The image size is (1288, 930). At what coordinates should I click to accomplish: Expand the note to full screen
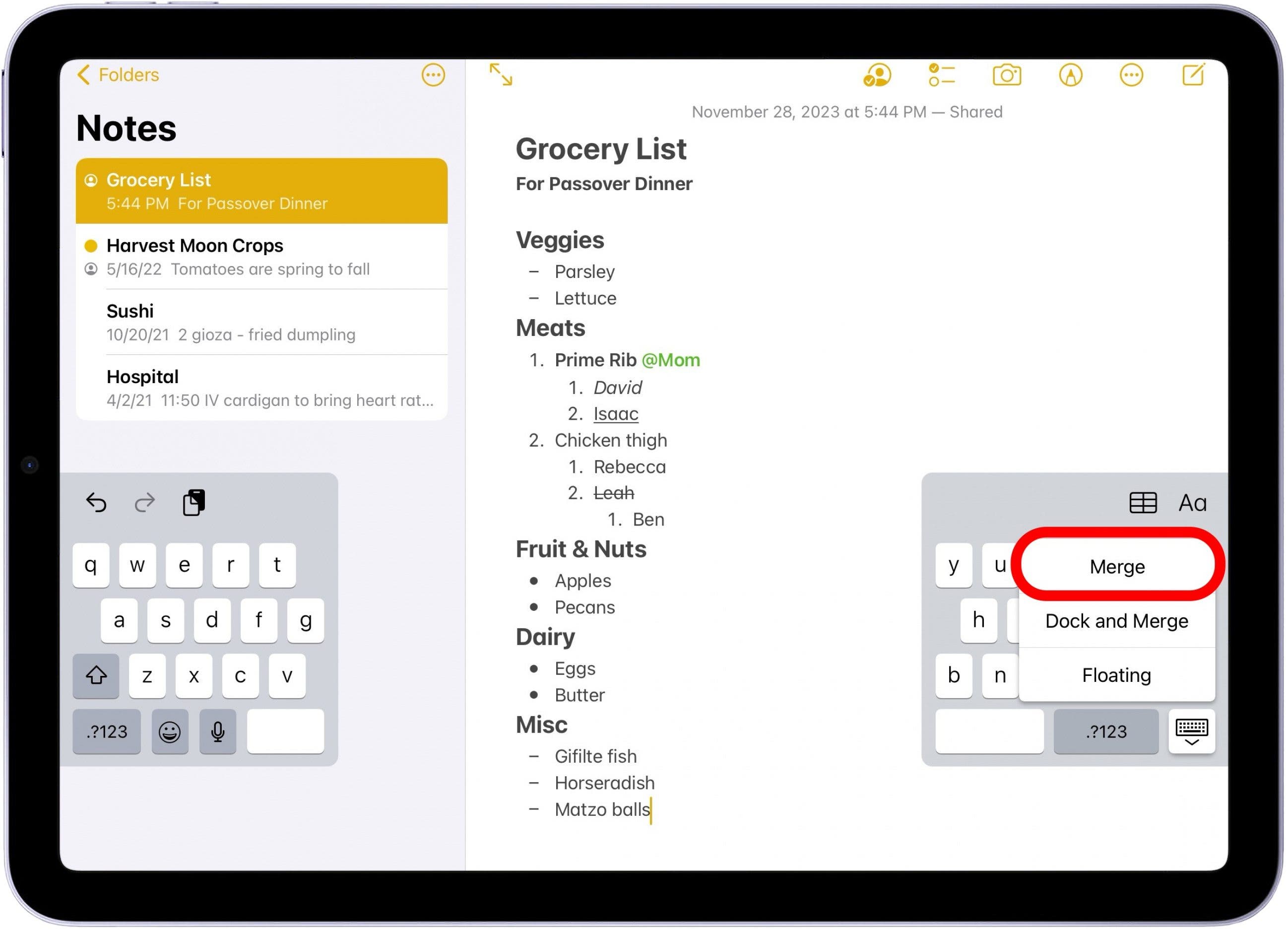coord(500,74)
